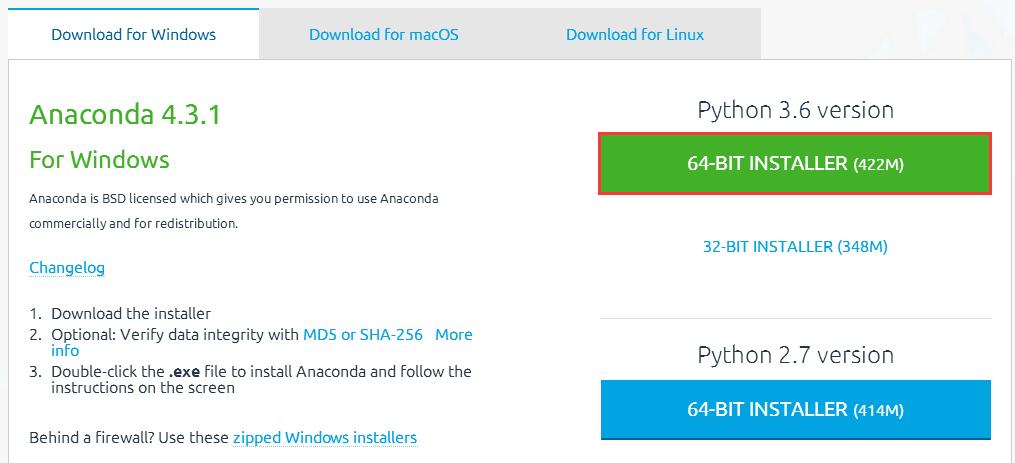Click the Python 3.6 version heading
Image resolution: width=1015 pixels, height=463 pixels.
tap(795, 110)
